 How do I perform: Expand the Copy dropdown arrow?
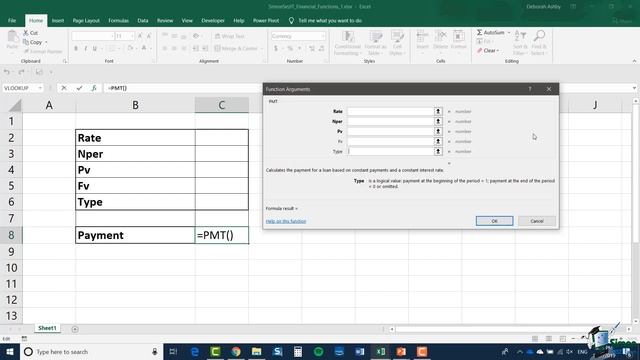(x=46, y=42)
